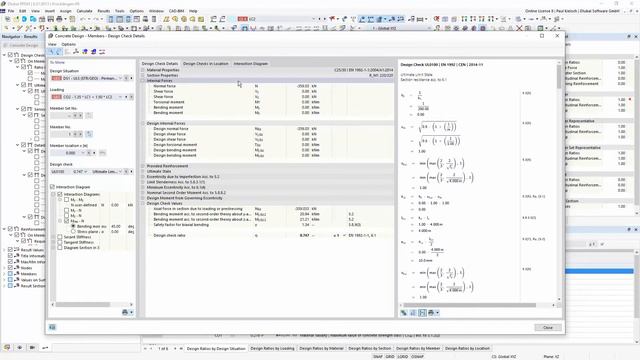The image size is (640, 360).
Task: Click the first icon in navigator bottom bar
Action: [7, 347]
